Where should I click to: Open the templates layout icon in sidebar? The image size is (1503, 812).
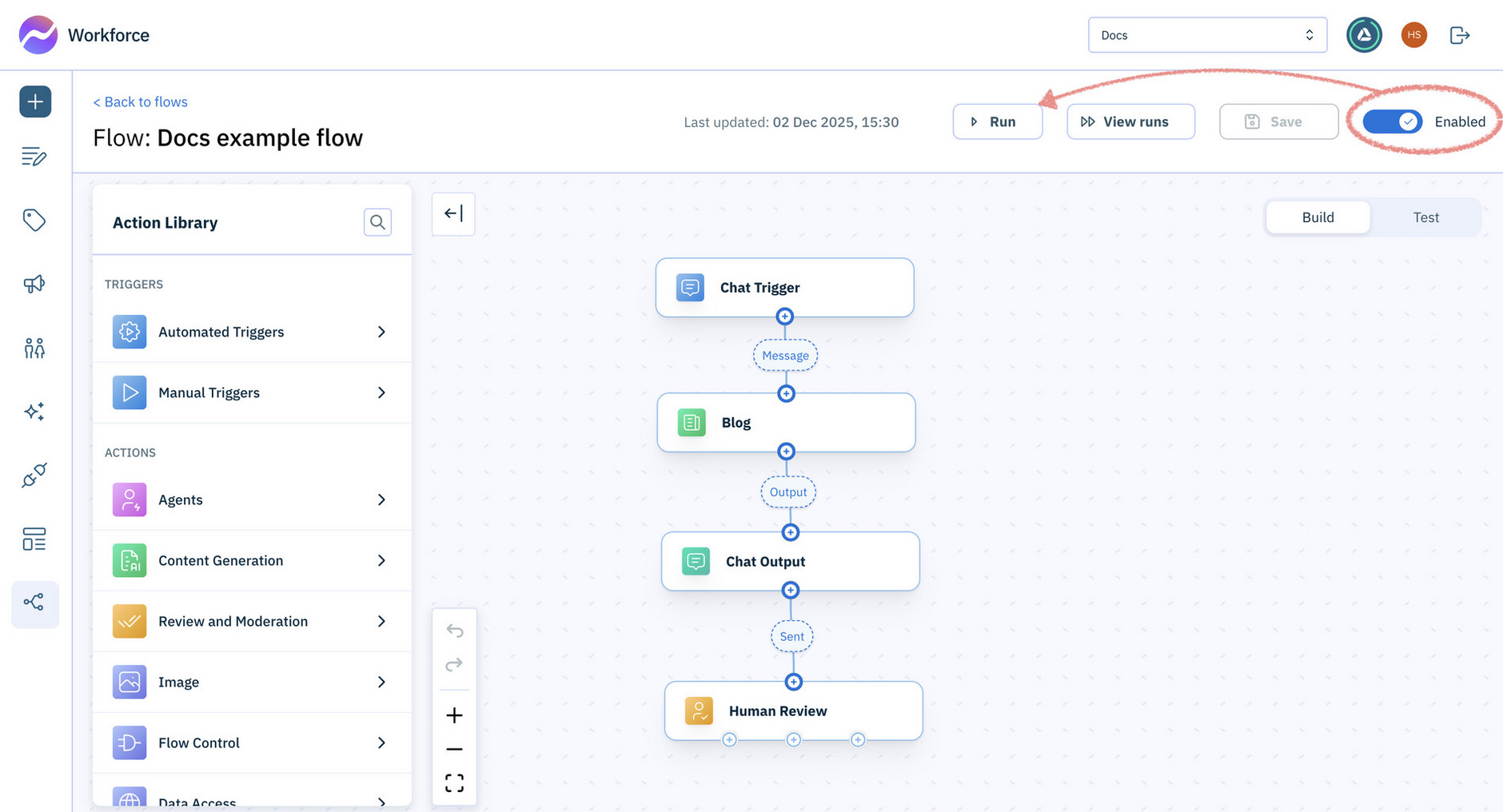pos(34,539)
